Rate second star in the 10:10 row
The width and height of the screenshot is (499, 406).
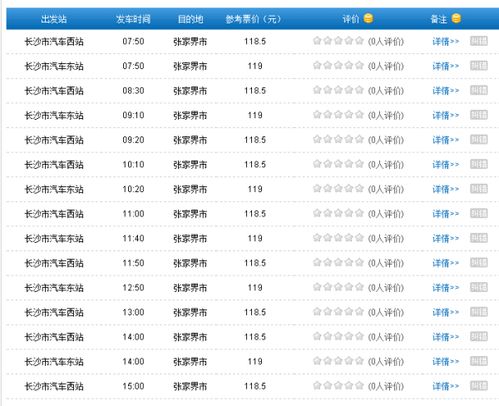click(x=328, y=164)
